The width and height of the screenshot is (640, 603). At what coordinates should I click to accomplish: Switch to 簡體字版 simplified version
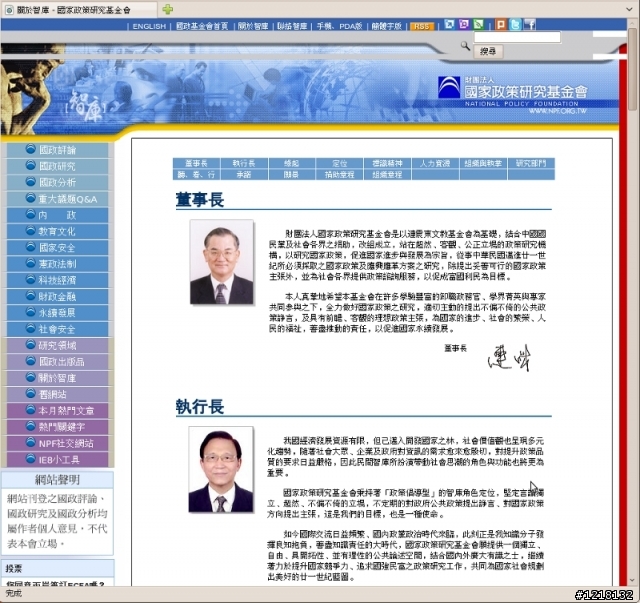coord(387,26)
